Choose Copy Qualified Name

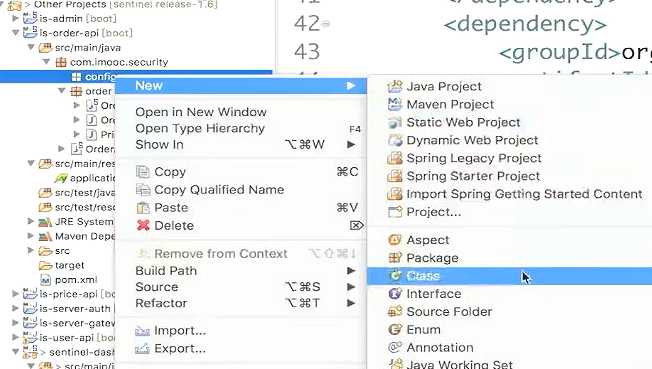[x=219, y=189]
